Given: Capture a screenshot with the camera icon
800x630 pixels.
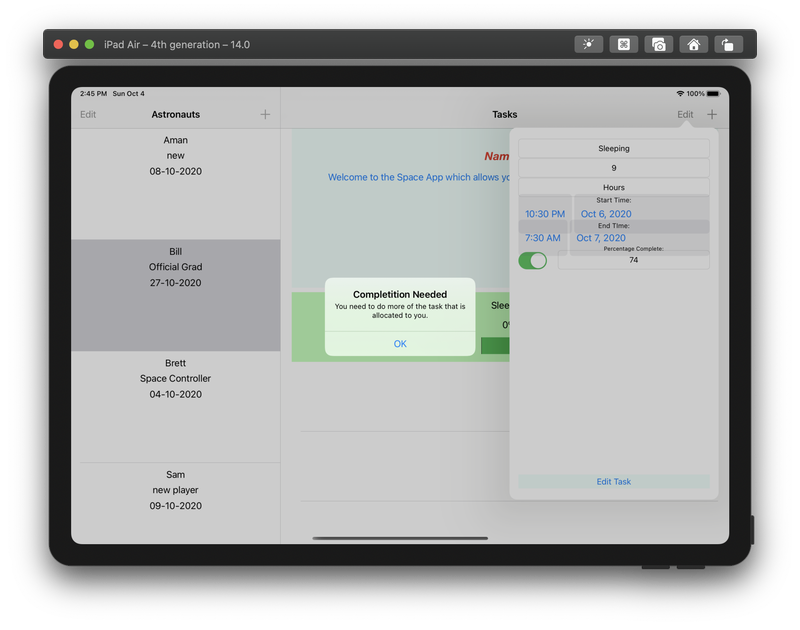Looking at the screenshot, I should tap(658, 44).
